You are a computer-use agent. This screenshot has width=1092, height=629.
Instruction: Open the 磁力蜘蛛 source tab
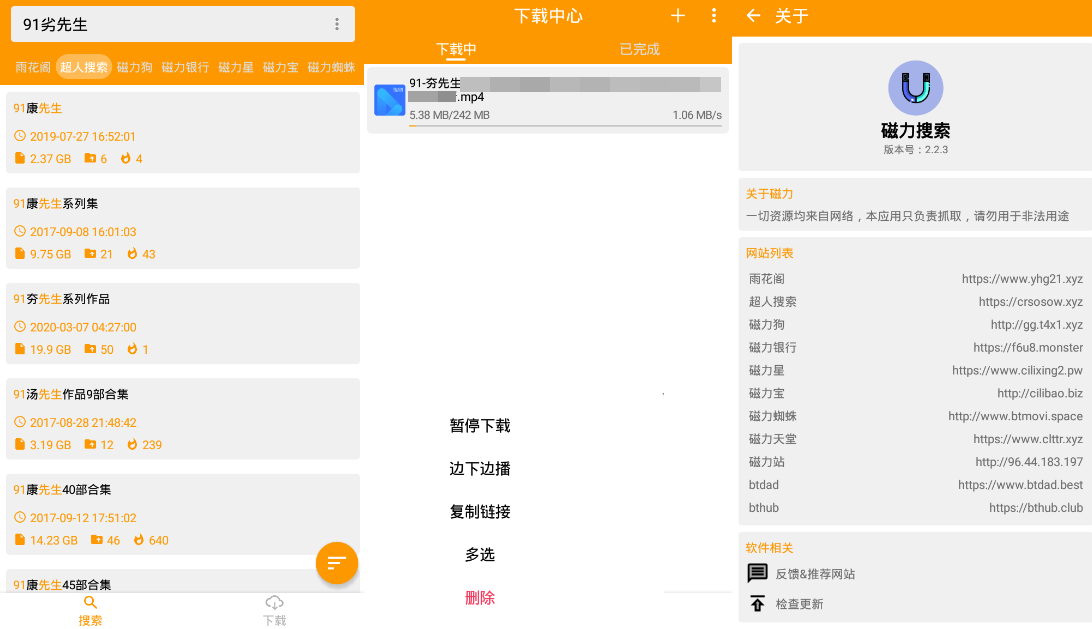[x=332, y=67]
